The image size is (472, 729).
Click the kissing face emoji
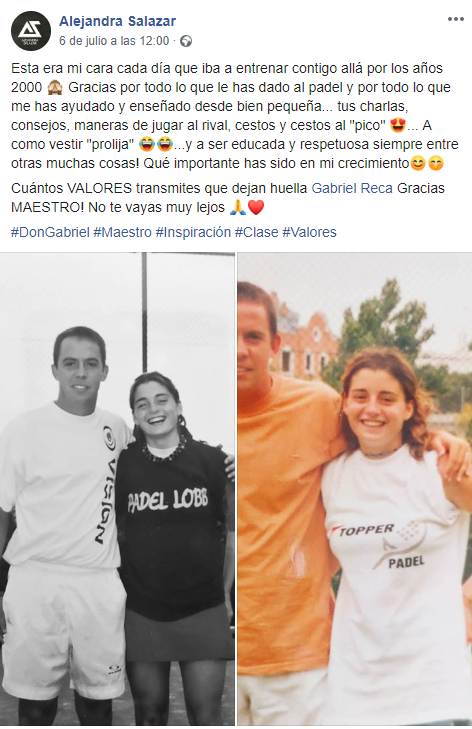tap(436, 164)
